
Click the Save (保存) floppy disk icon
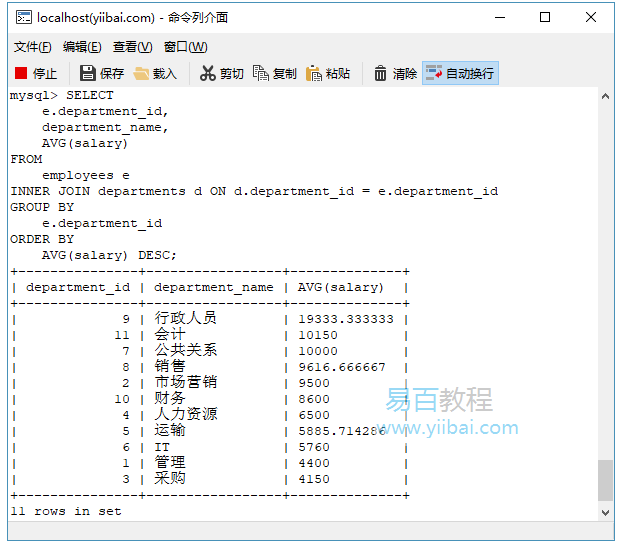pos(88,73)
